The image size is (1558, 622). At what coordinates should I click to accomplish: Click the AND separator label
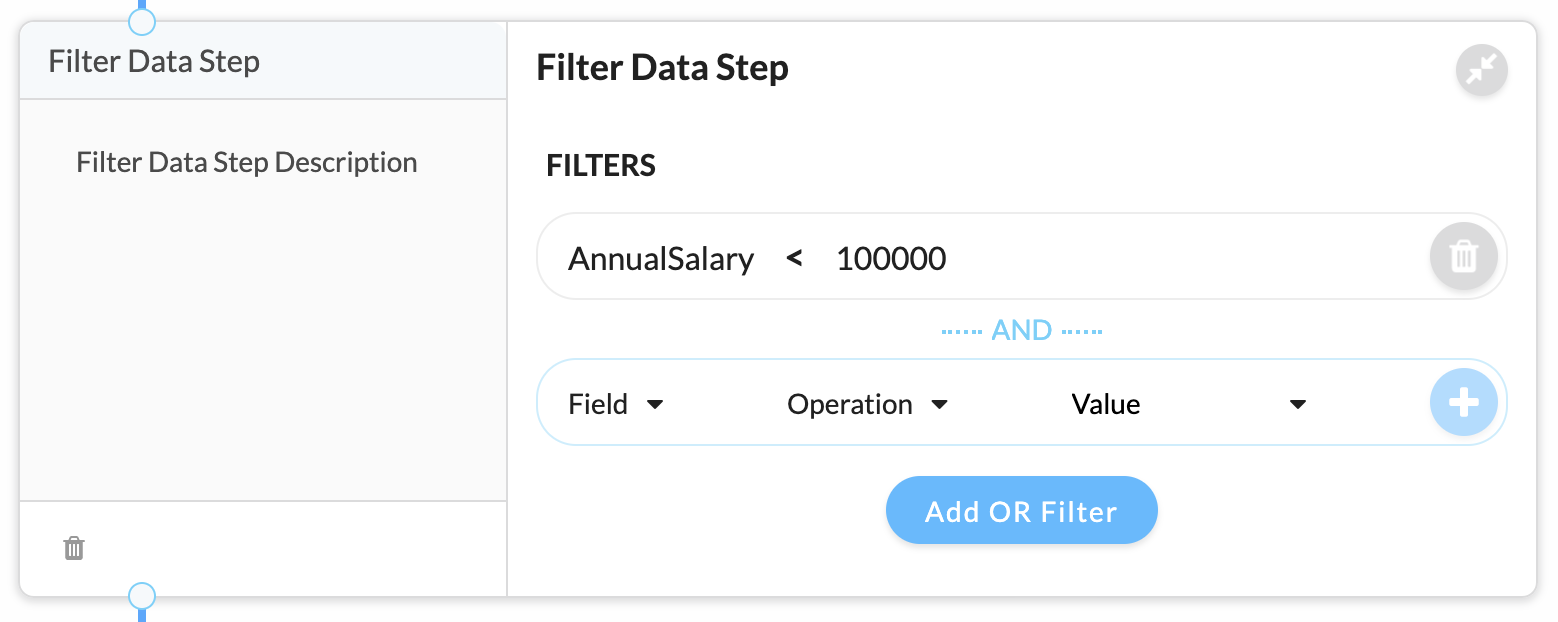(1021, 330)
